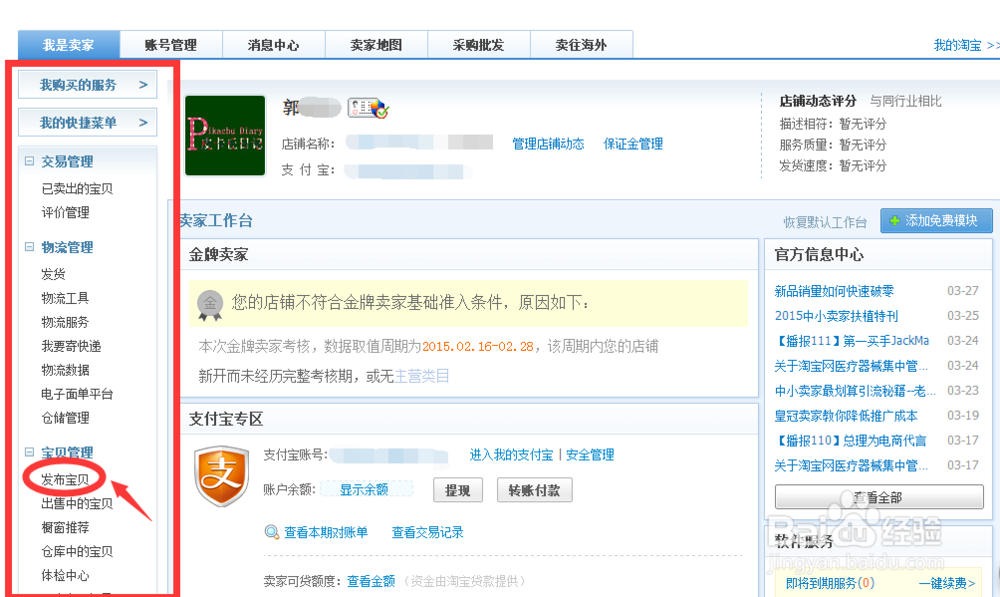The image size is (1000, 597).
Task: Open 查看交易记录 link
Action: [427, 532]
